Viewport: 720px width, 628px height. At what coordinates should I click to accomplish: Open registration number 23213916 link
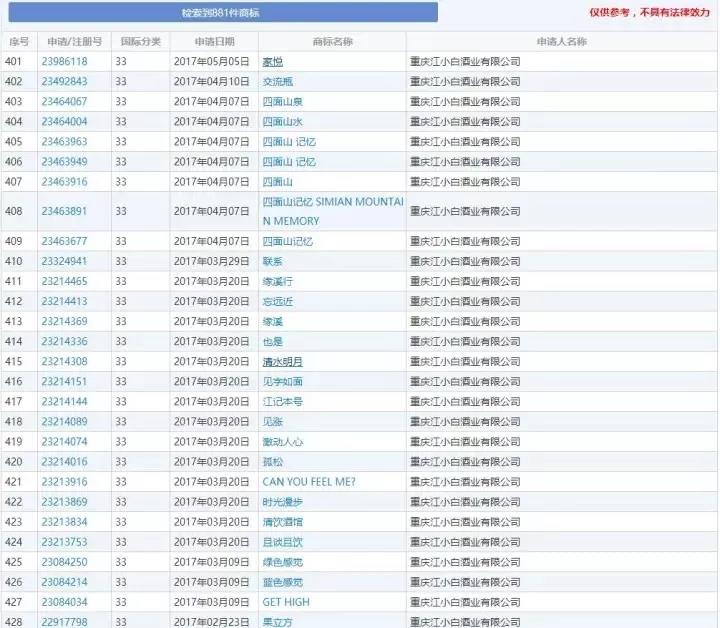point(64,482)
